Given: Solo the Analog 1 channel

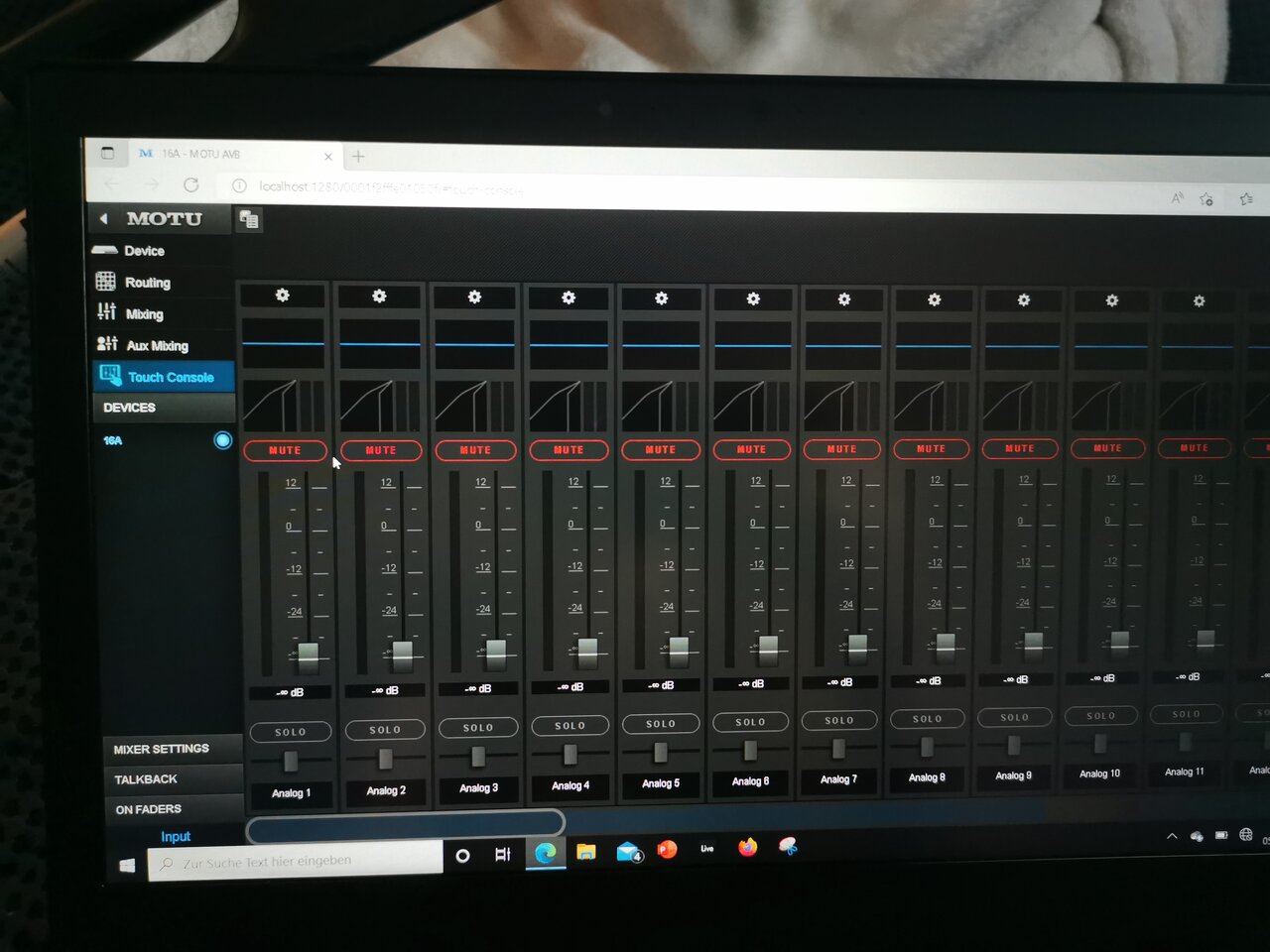Looking at the screenshot, I should 291,732.
